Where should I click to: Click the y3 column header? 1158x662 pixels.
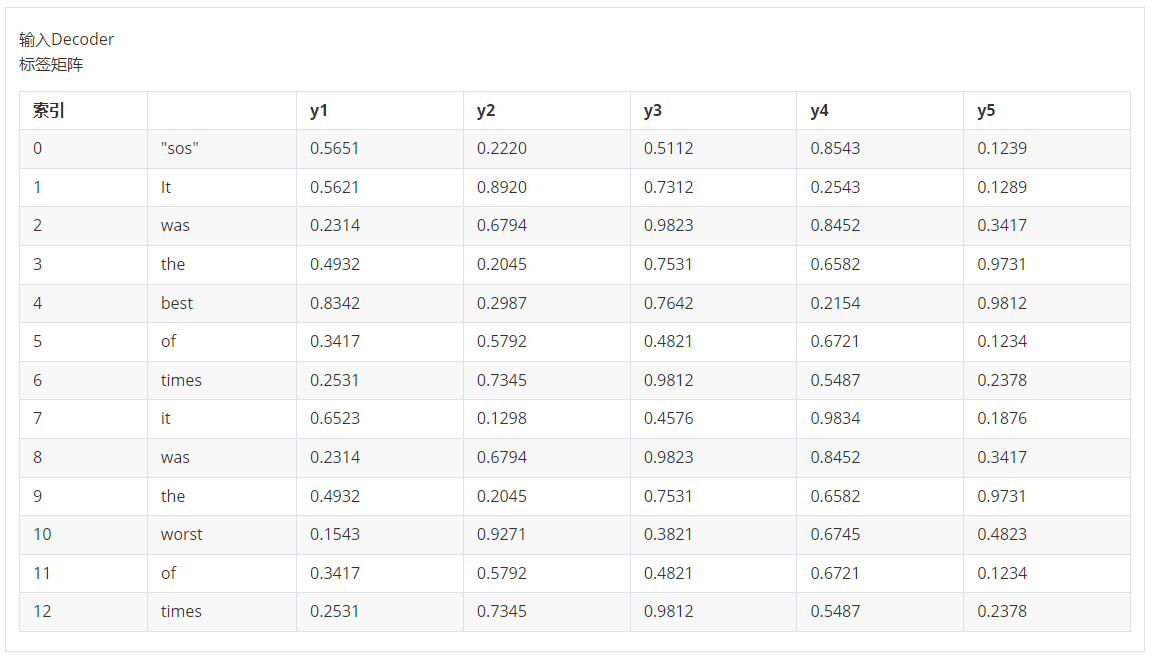(653, 111)
